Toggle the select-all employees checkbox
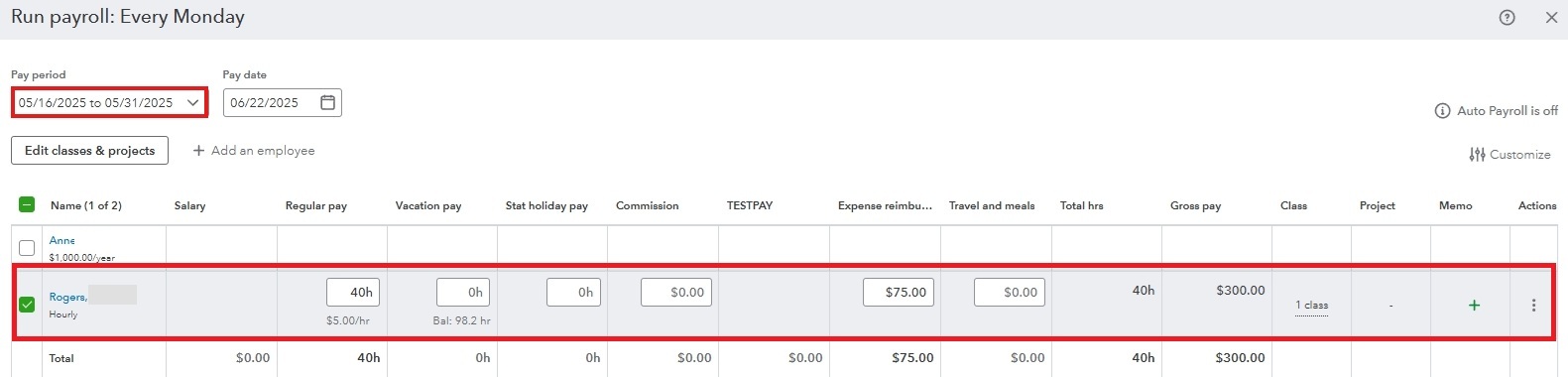This screenshot has height=377, width=1568. click(x=27, y=204)
